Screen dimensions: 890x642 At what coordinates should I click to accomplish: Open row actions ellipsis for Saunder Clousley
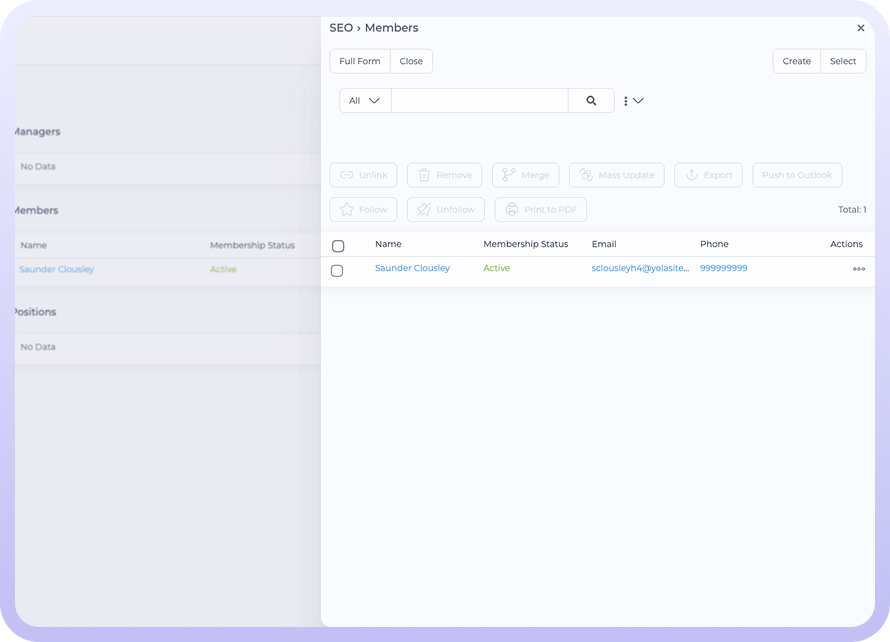coord(858,269)
